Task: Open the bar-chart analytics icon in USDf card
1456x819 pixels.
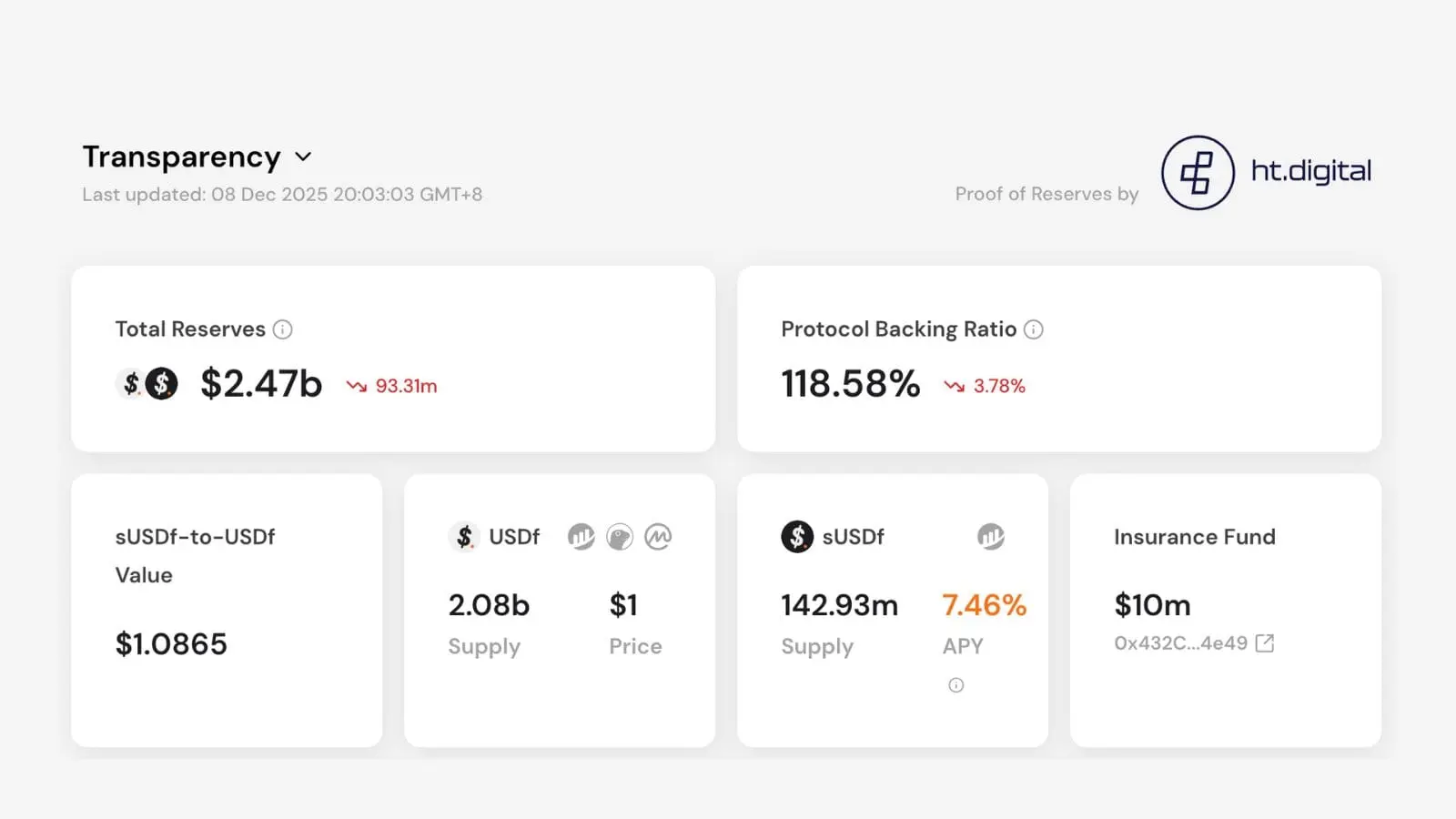Action: pyautogui.click(x=581, y=537)
